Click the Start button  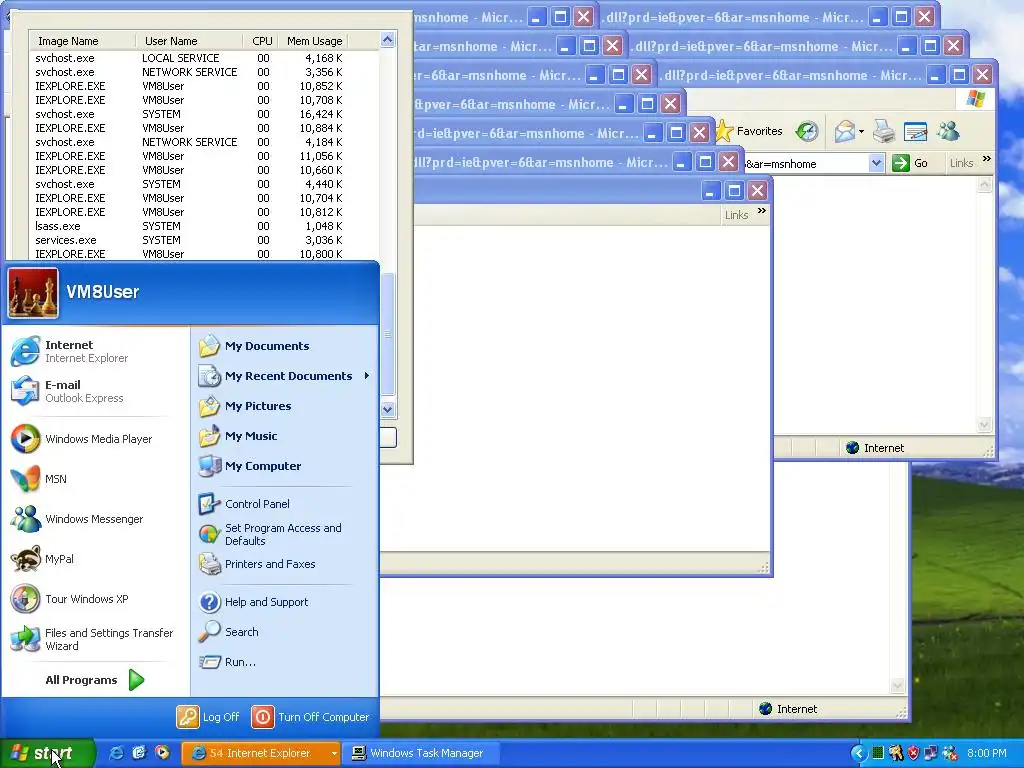click(46, 754)
